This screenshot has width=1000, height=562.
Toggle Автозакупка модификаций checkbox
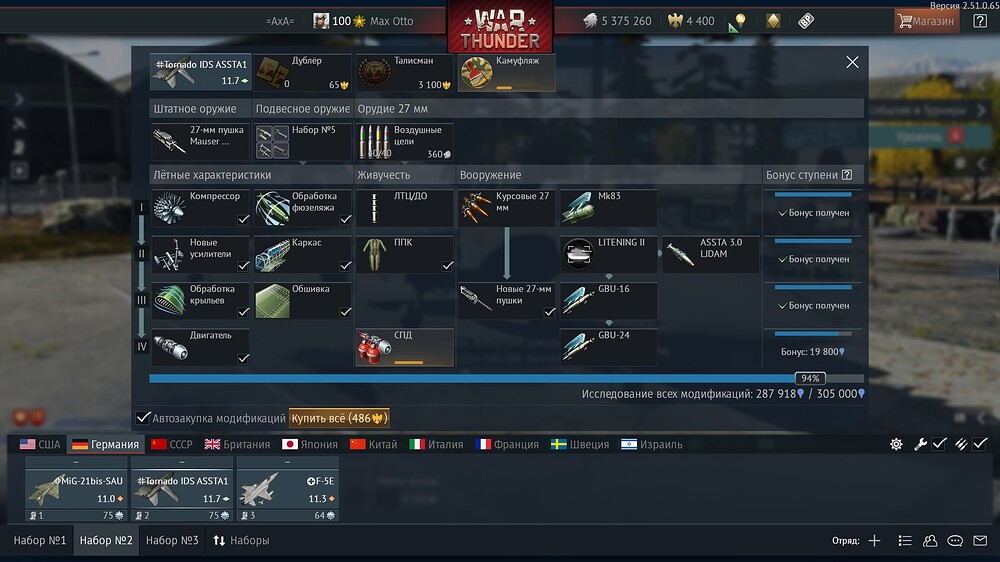143,418
